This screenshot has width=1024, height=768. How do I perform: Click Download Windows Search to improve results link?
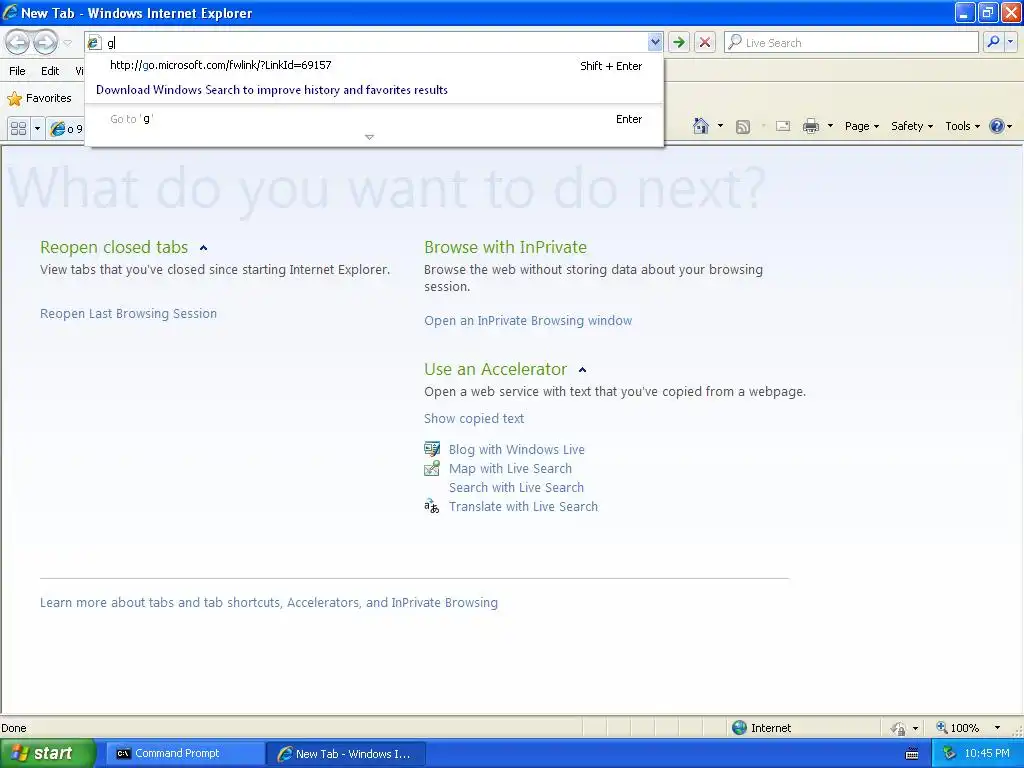pyautogui.click(x=272, y=90)
